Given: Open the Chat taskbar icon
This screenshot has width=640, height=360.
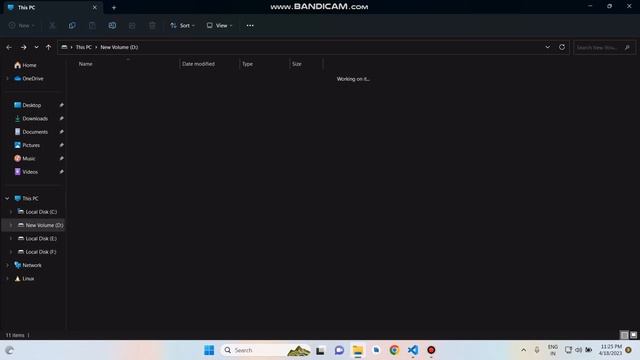Looking at the screenshot, I should 339,350.
